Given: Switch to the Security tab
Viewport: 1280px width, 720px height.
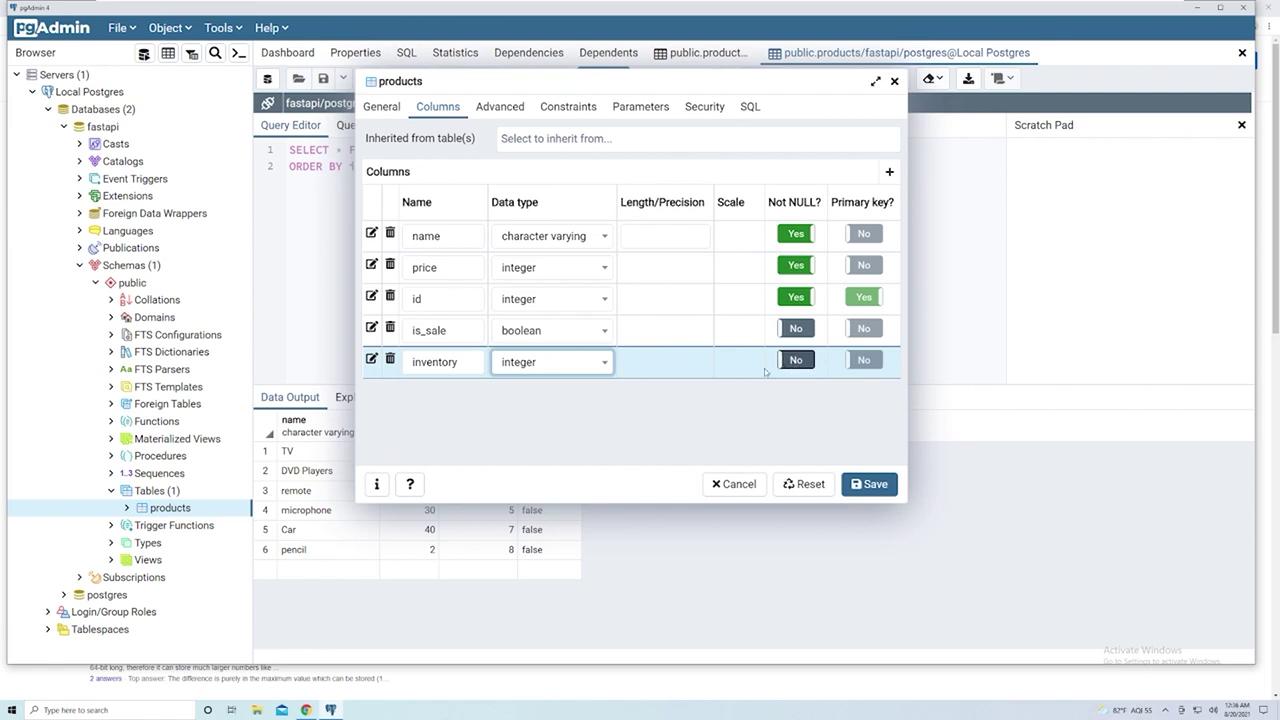Looking at the screenshot, I should (705, 107).
